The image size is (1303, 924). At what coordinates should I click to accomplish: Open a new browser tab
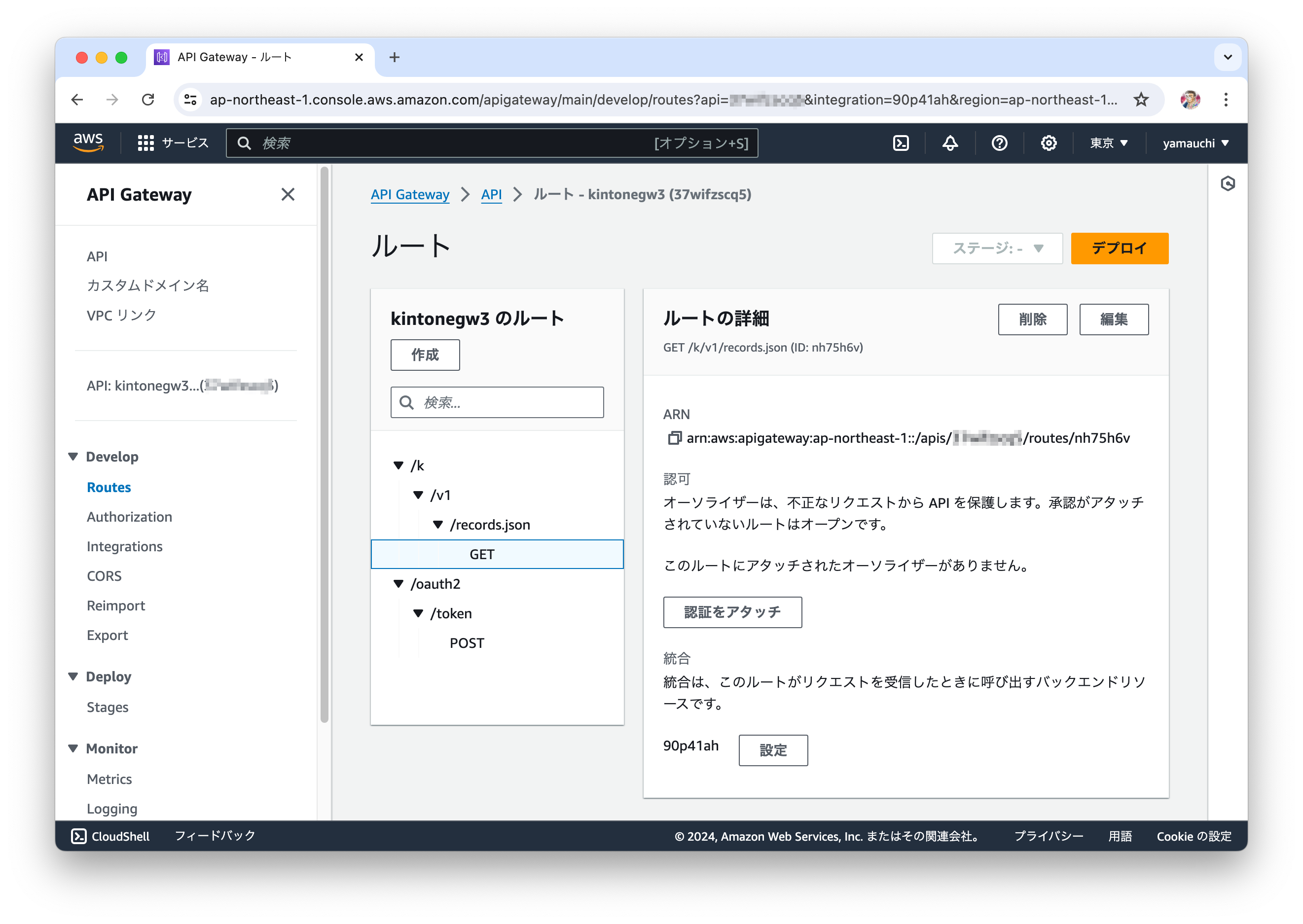pos(395,58)
